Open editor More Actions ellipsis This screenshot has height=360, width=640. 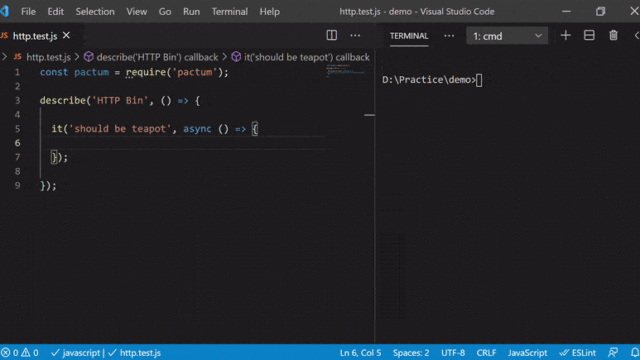click(355, 36)
